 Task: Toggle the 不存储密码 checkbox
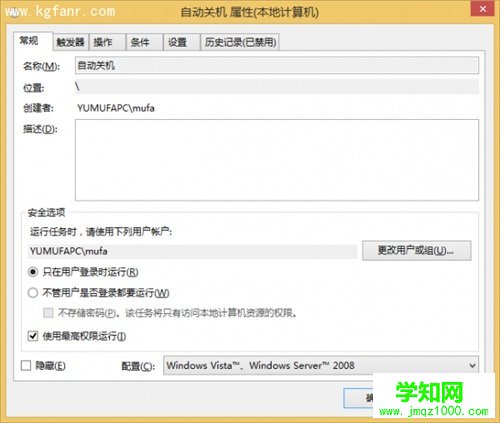click(x=48, y=313)
